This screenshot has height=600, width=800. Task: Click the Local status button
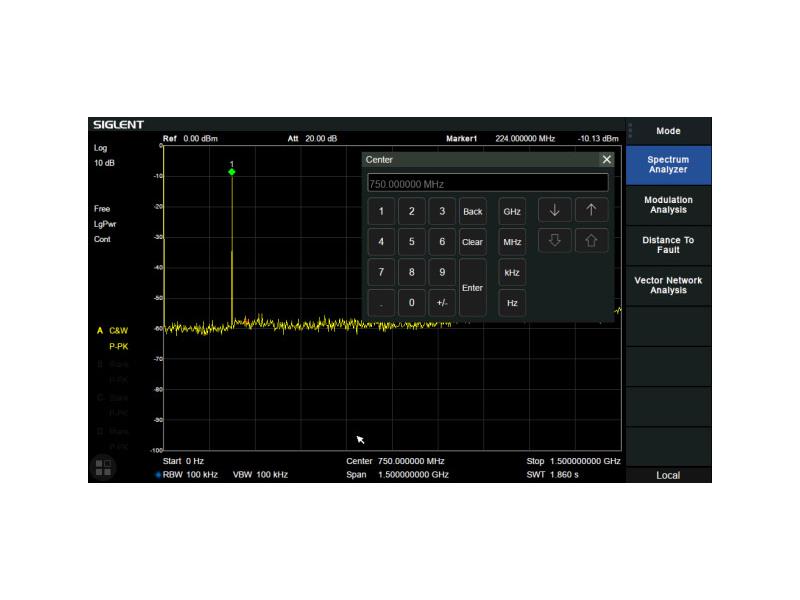(x=668, y=476)
